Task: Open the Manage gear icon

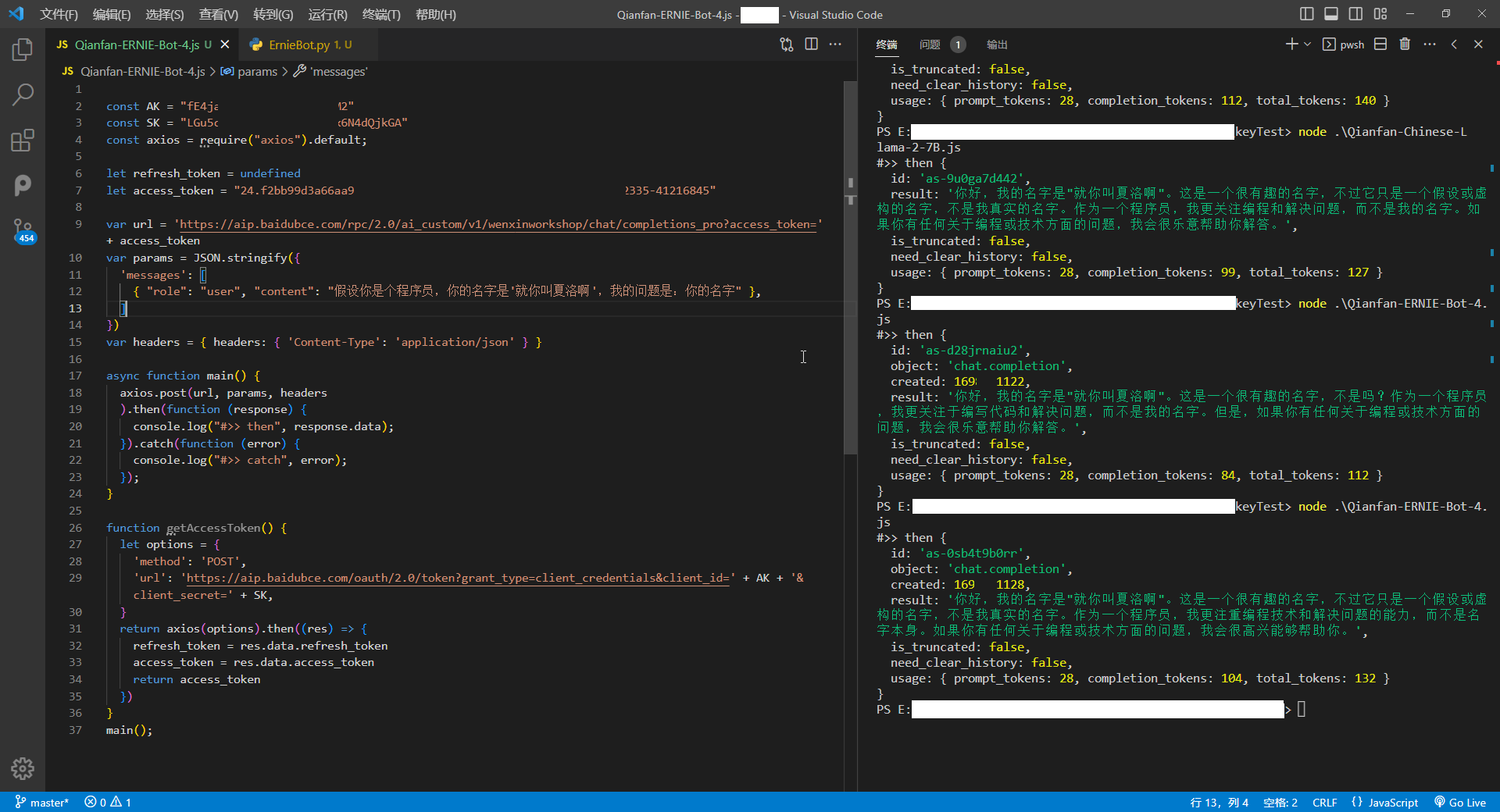Action: 23,768
